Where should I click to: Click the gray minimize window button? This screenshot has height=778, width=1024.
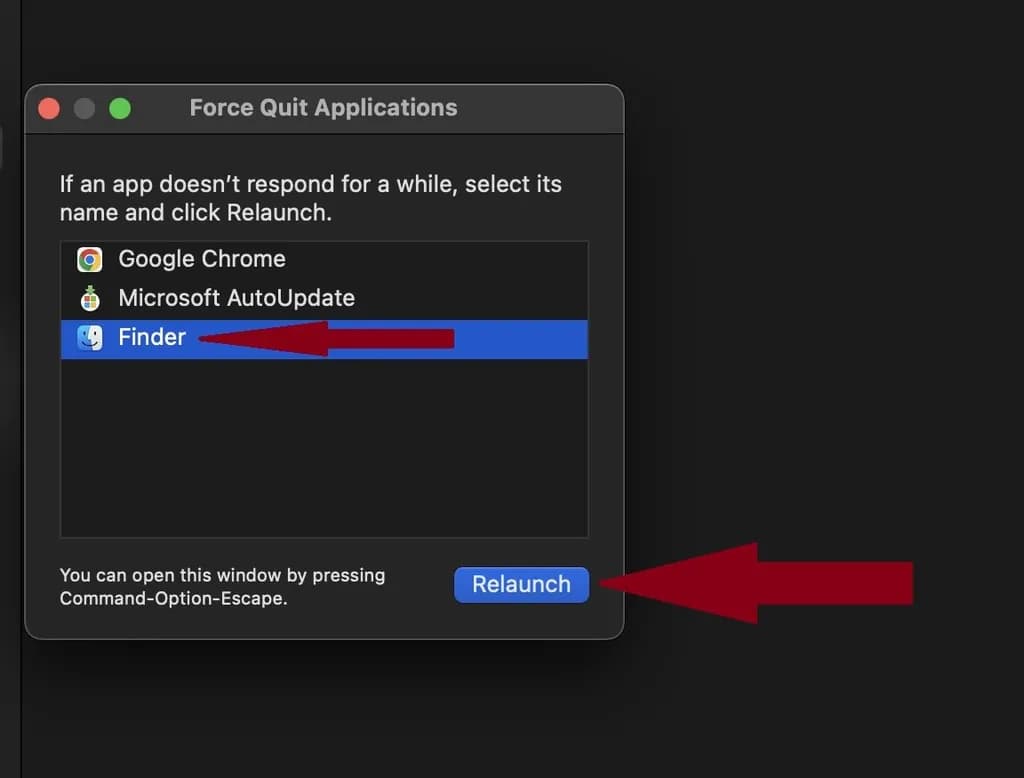(84, 109)
